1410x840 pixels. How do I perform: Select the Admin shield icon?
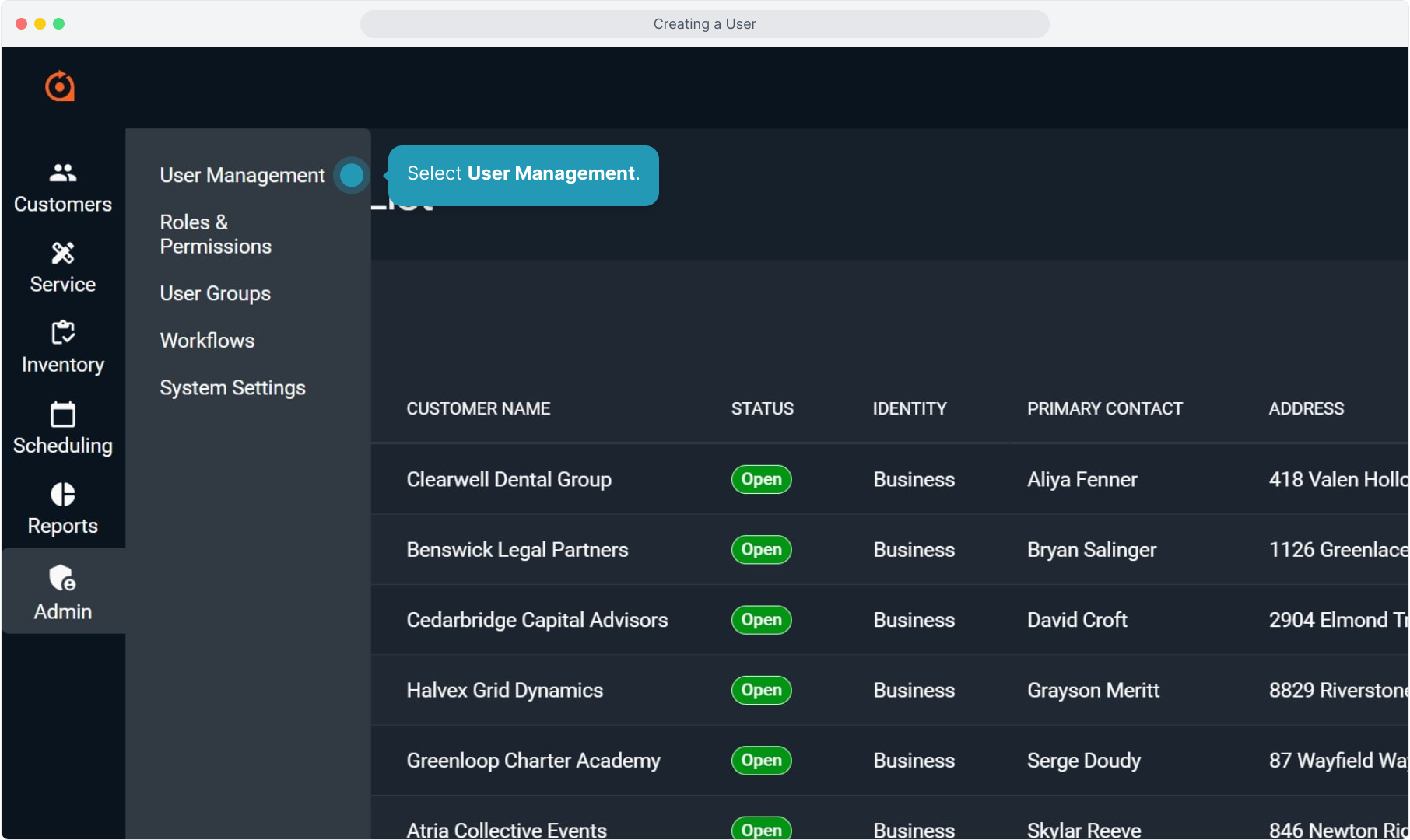62,578
